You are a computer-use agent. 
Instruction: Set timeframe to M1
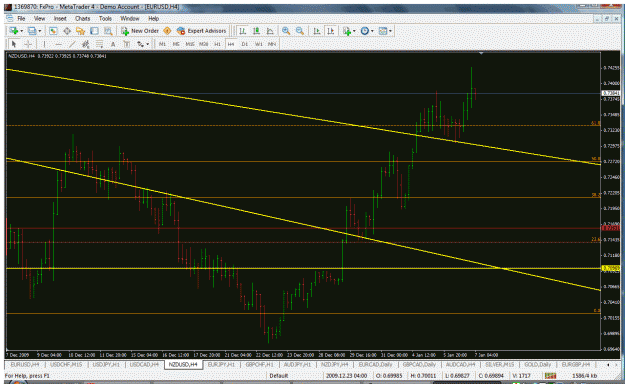coord(162,44)
